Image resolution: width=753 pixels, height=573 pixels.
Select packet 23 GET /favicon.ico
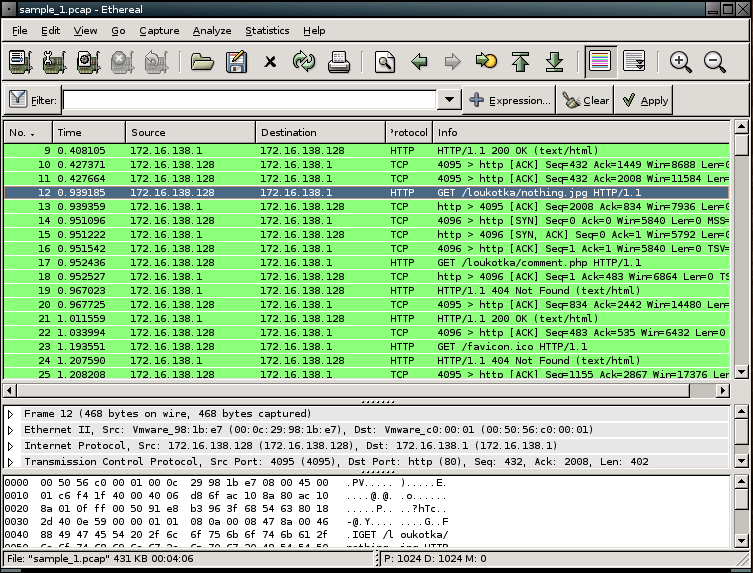(x=366, y=347)
